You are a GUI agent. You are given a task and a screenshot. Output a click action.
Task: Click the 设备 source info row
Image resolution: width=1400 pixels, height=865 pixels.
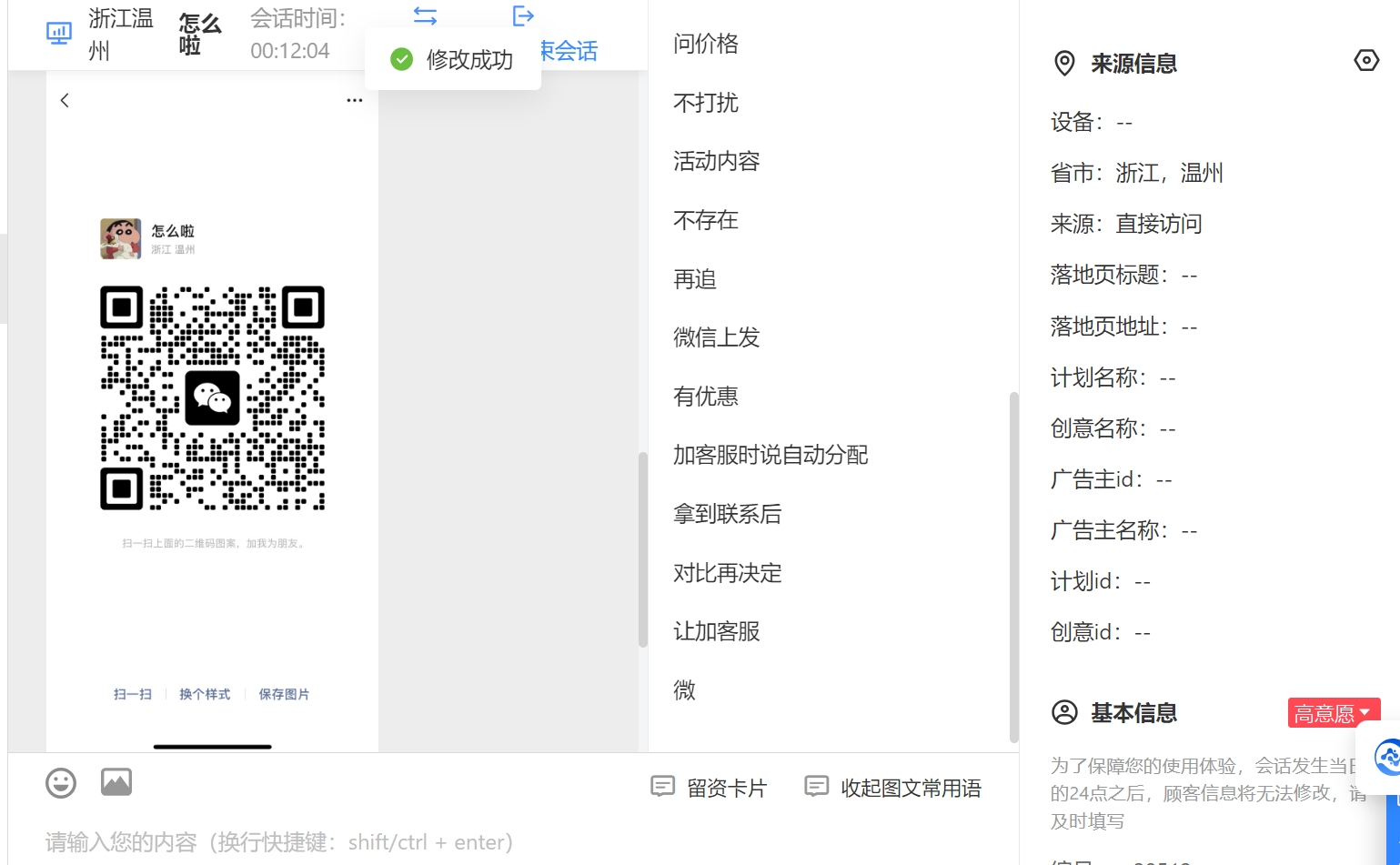1092,122
